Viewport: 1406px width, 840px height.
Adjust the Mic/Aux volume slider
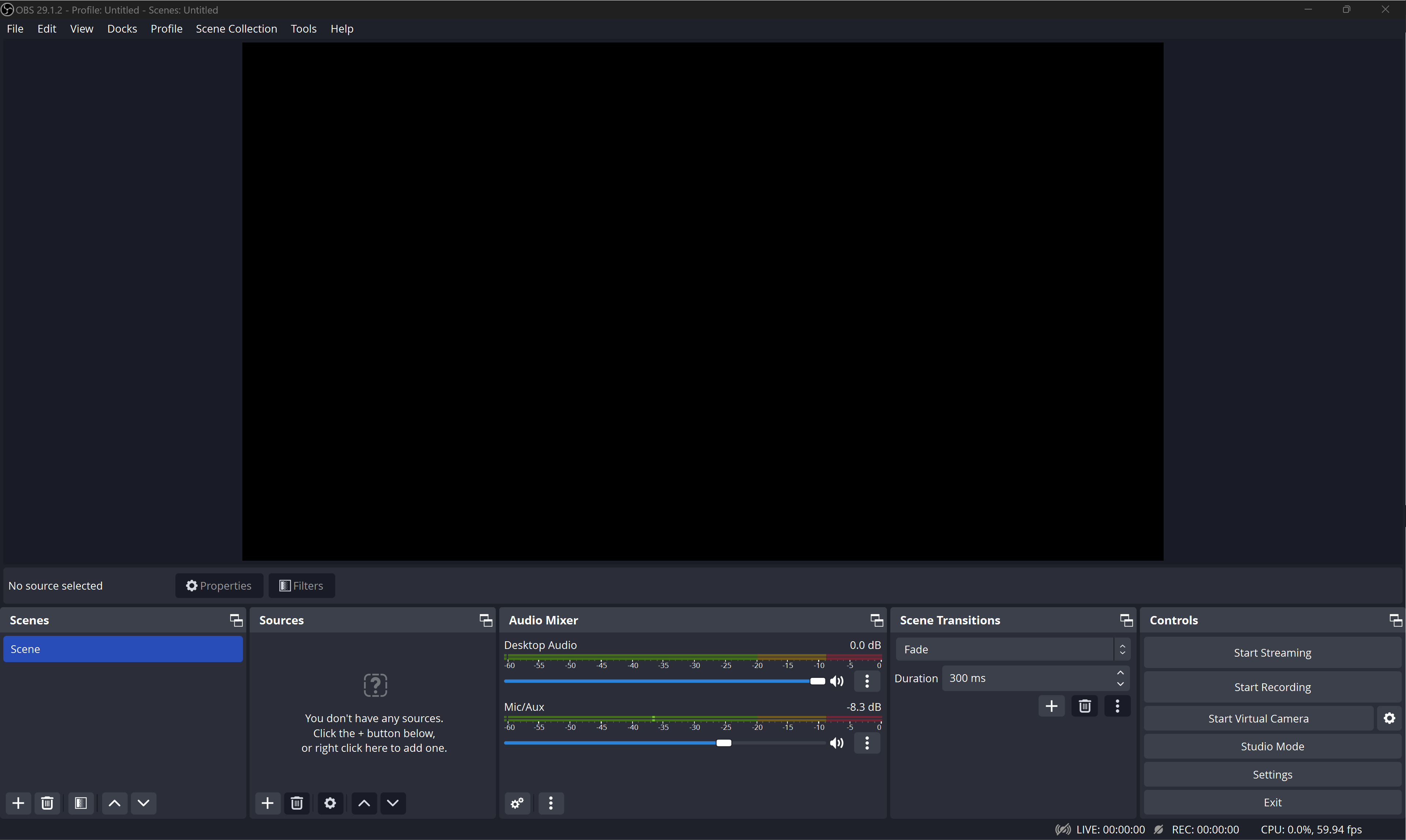pos(724,743)
